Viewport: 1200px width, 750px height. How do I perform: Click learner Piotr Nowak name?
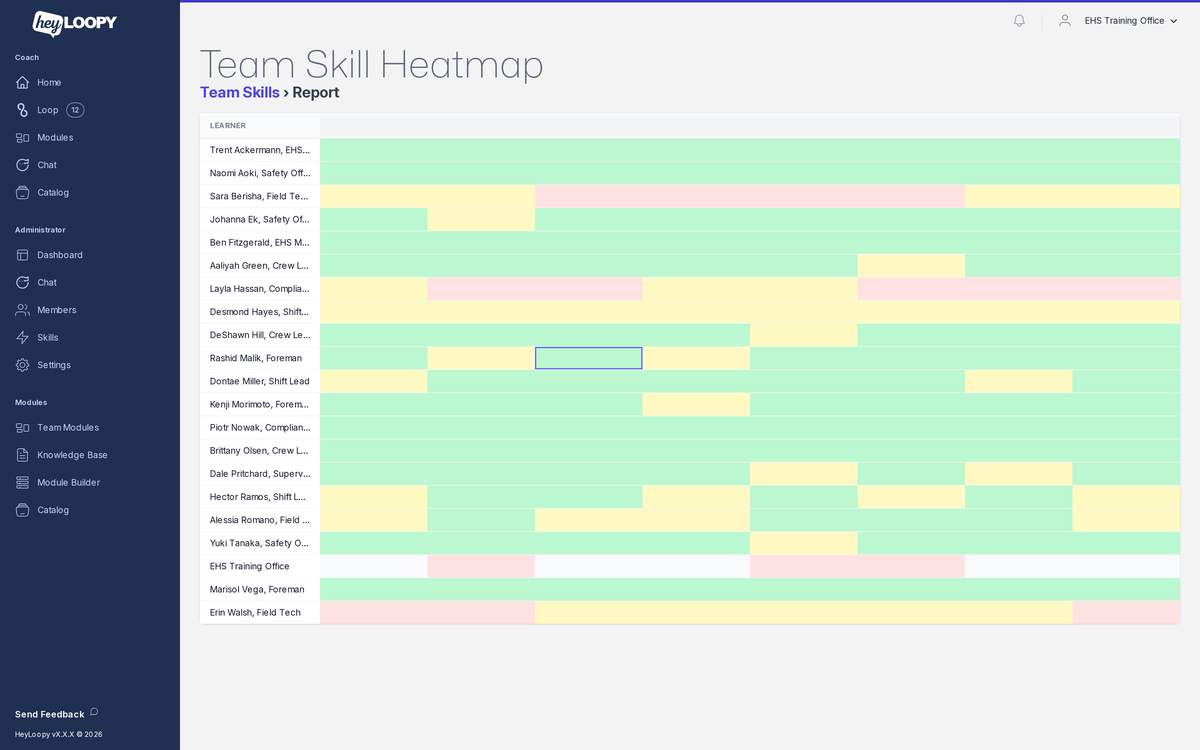coord(260,427)
